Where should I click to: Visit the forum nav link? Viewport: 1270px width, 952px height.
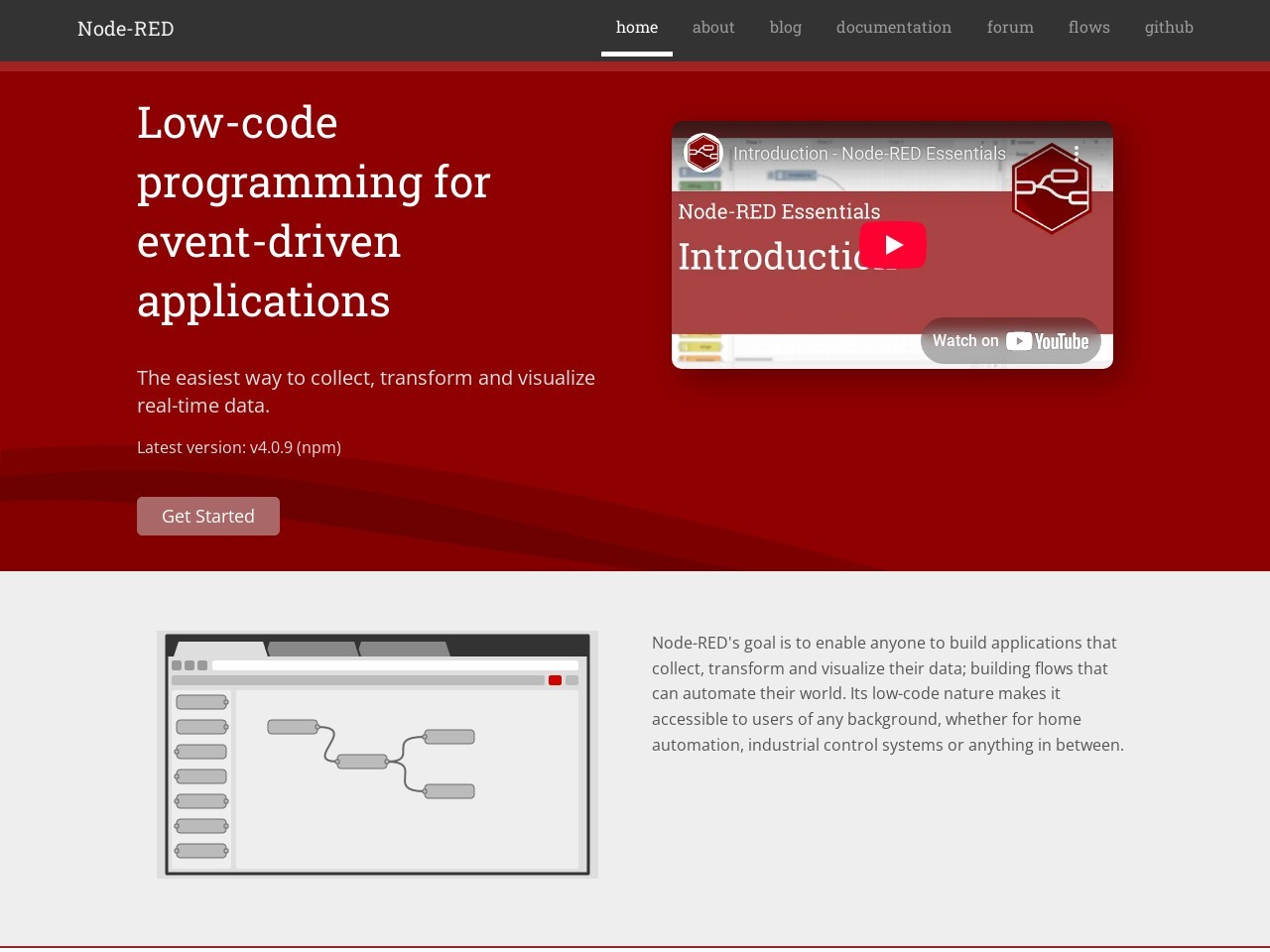click(1010, 28)
